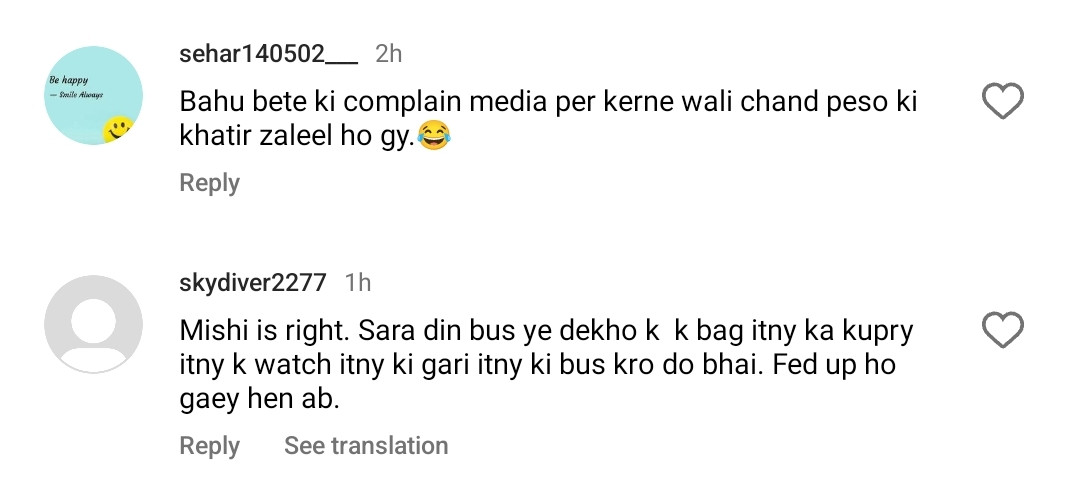
Task: Select the 'Bahu bete ki complain' comment line
Action: pos(547,102)
